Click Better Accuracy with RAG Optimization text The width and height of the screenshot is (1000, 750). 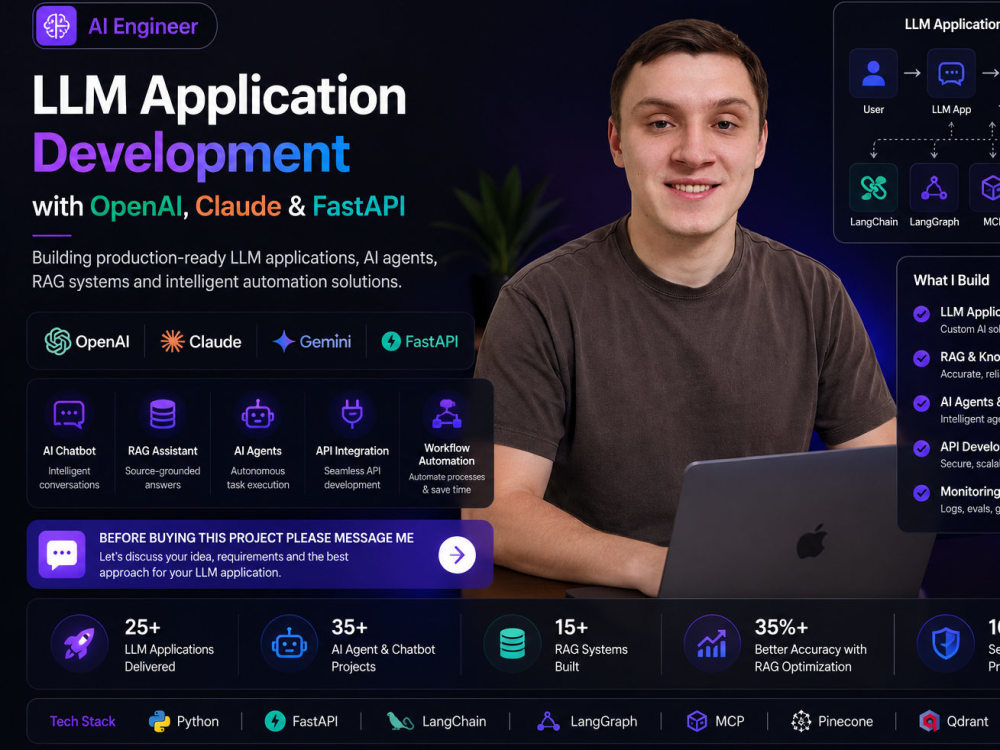(810, 658)
